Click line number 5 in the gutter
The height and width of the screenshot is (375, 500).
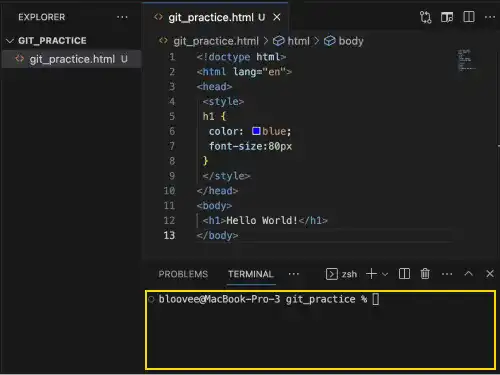coord(172,116)
